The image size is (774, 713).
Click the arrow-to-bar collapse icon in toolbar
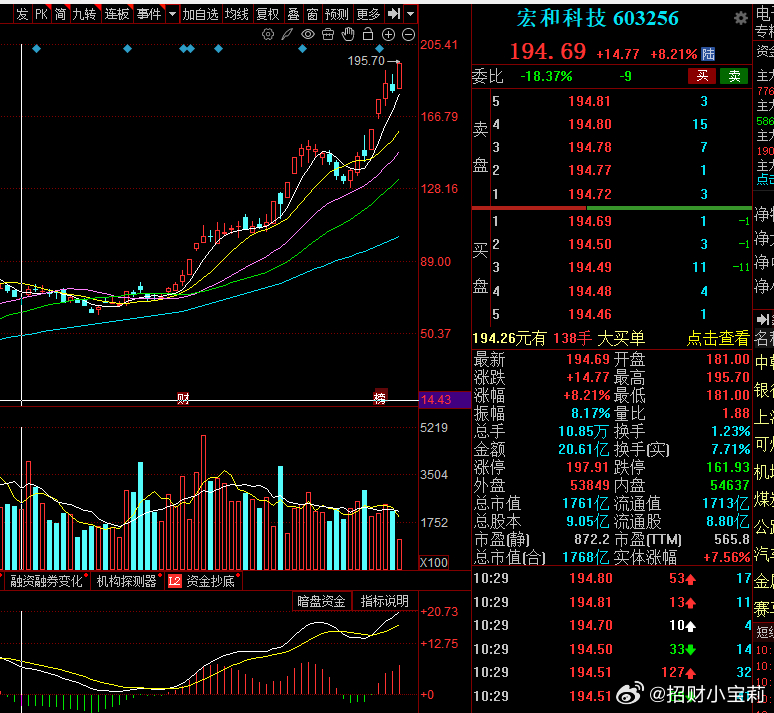[394, 14]
